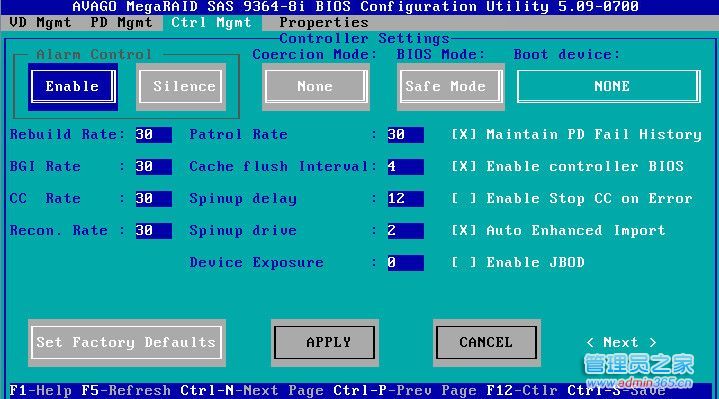
Task: Edit the Cache flush Interval field
Action: click(405, 167)
